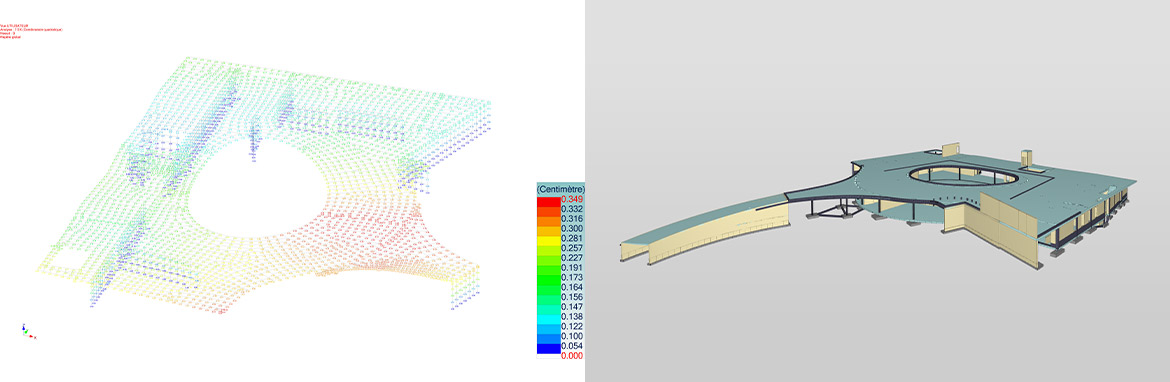Viewport: 1170px width, 382px height.
Task: Click the Centimètre legend header
Action: (x=561, y=190)
